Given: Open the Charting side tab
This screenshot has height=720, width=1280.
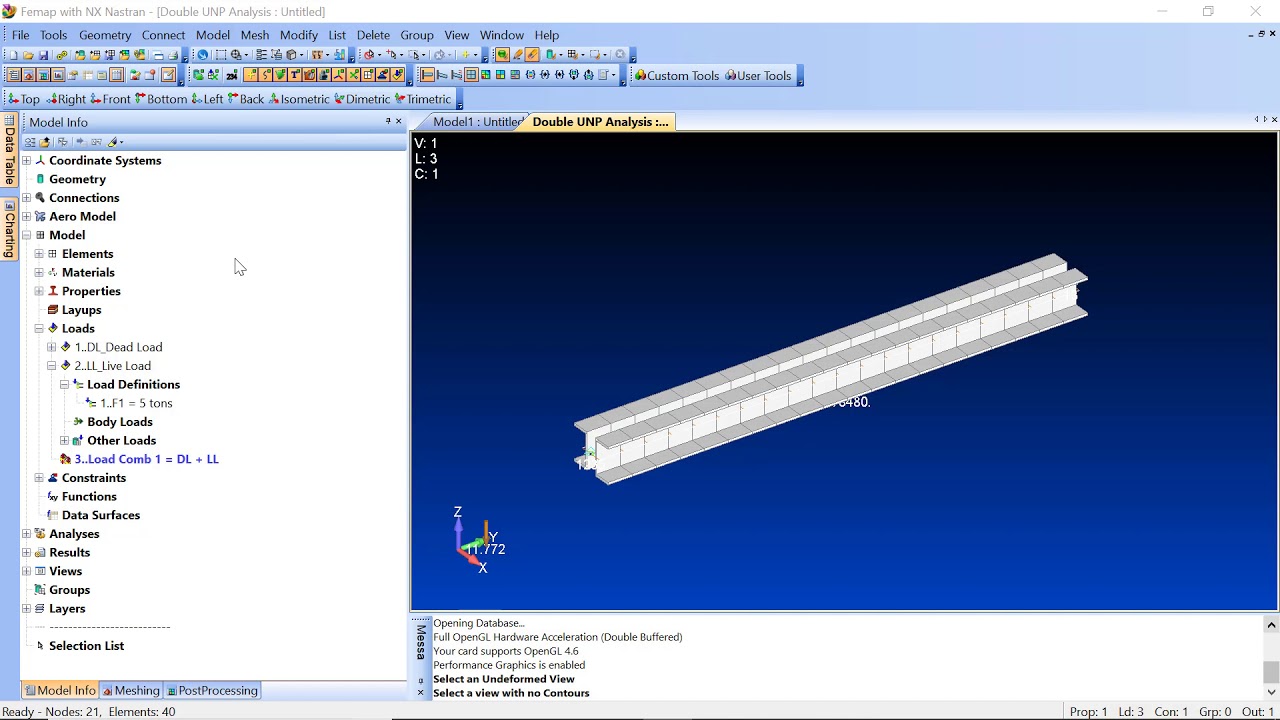Looking at the screenshot, I should point(10,230).
